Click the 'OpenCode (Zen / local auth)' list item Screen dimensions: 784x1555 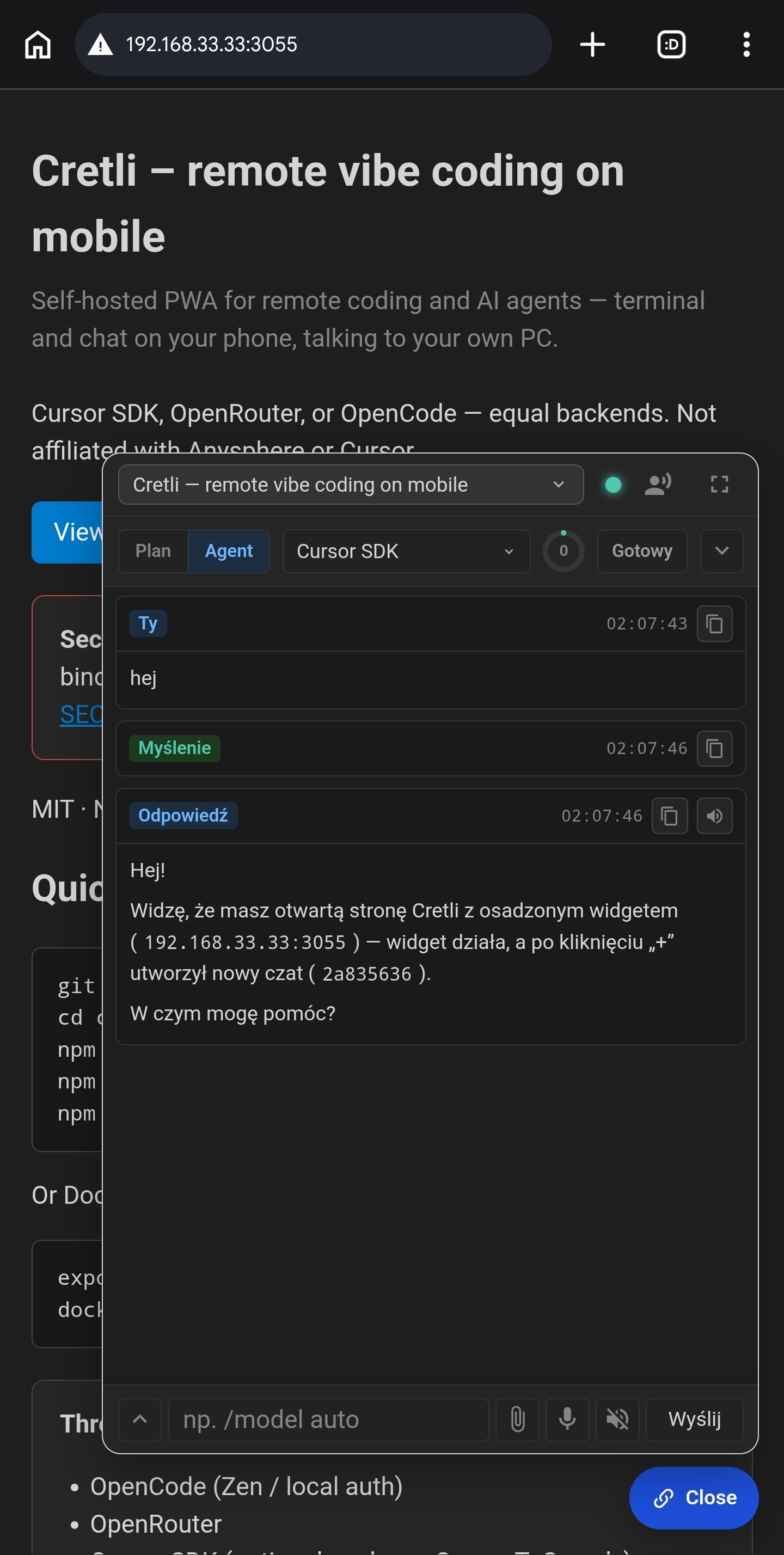click(x=246, y=1487)
